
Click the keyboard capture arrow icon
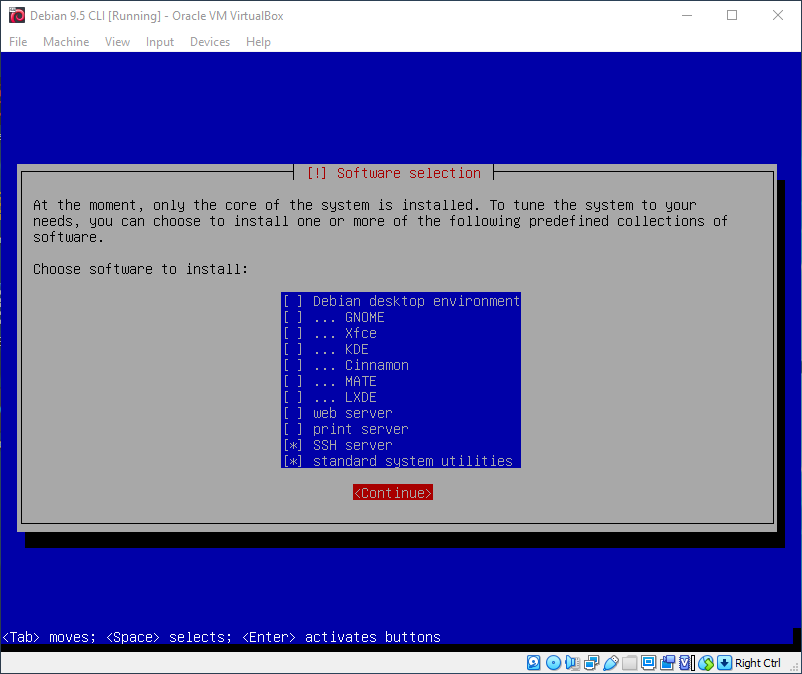coord(724,663)
